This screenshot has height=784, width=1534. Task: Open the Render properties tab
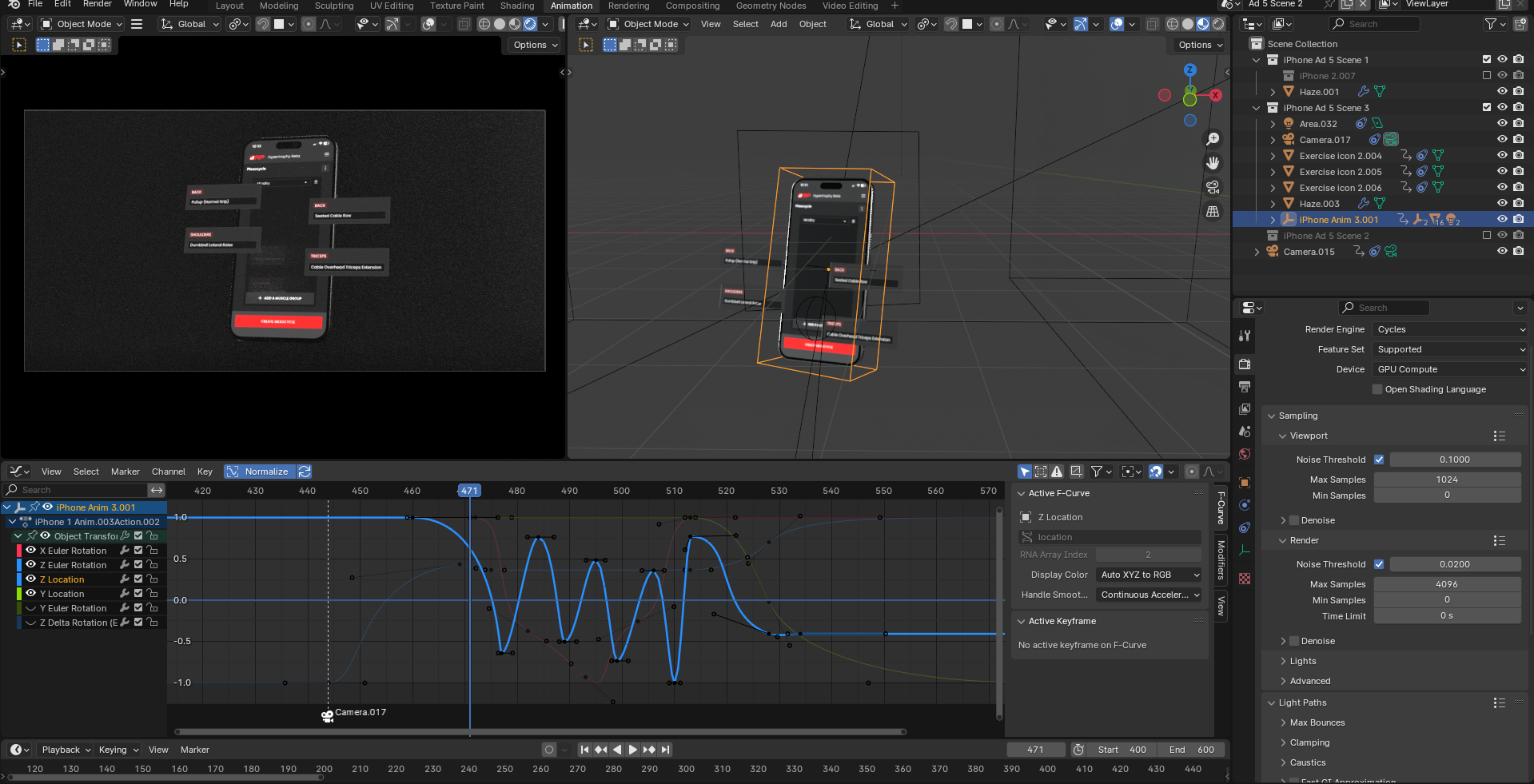pos(1245,364)
